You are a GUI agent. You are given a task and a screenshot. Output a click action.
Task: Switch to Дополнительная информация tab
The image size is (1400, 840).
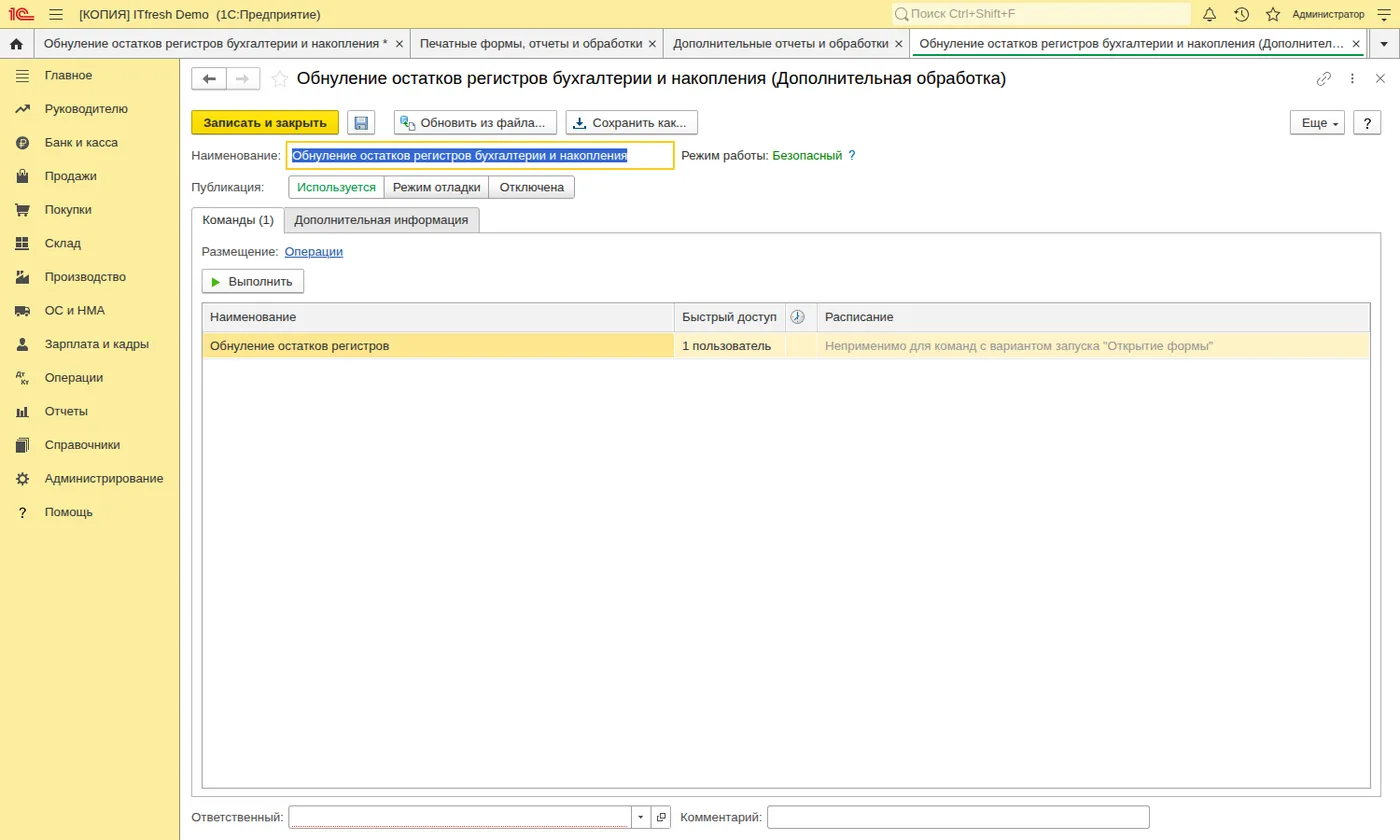click(381, 220)
